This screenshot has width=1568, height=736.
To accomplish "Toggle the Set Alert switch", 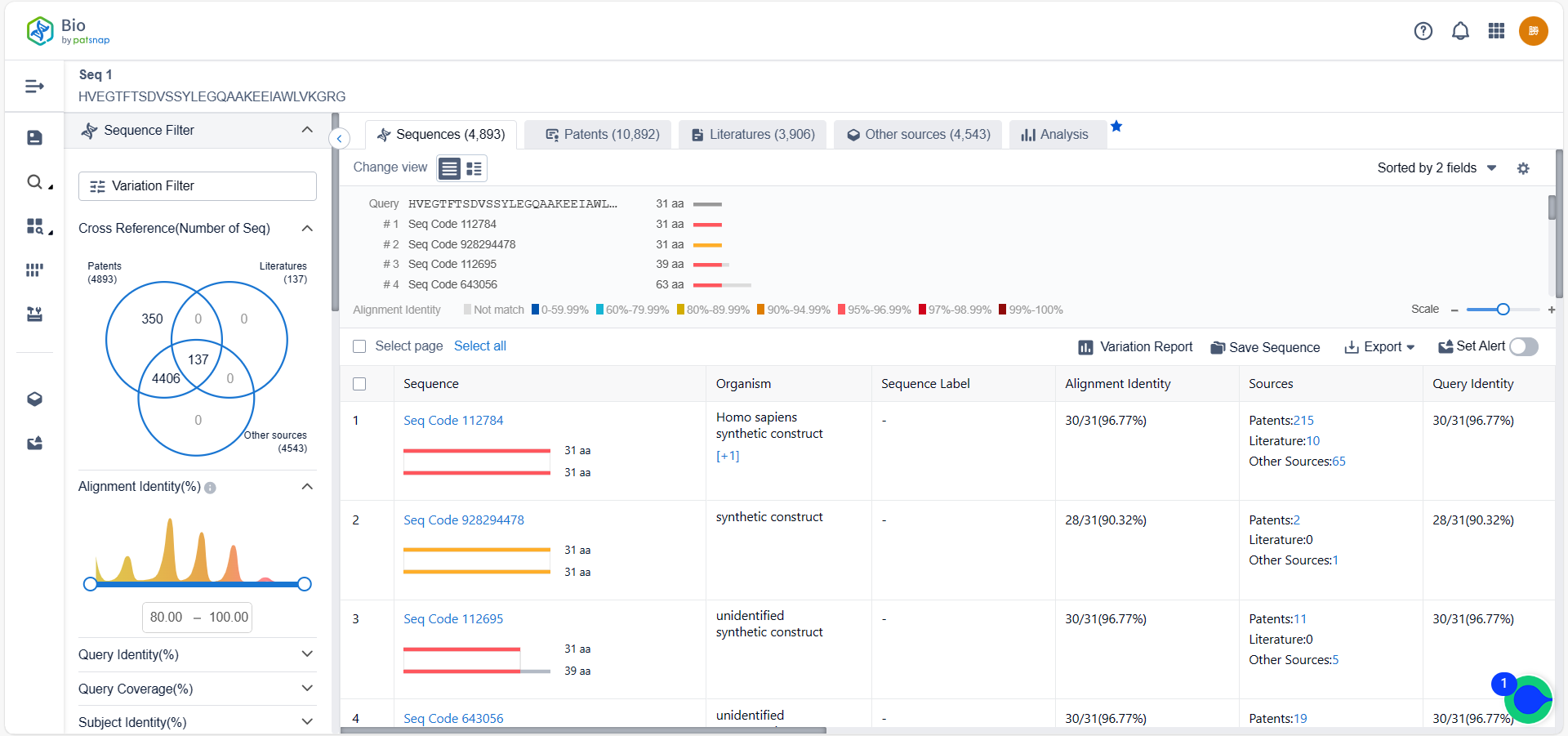I will tap(1523, 346).
